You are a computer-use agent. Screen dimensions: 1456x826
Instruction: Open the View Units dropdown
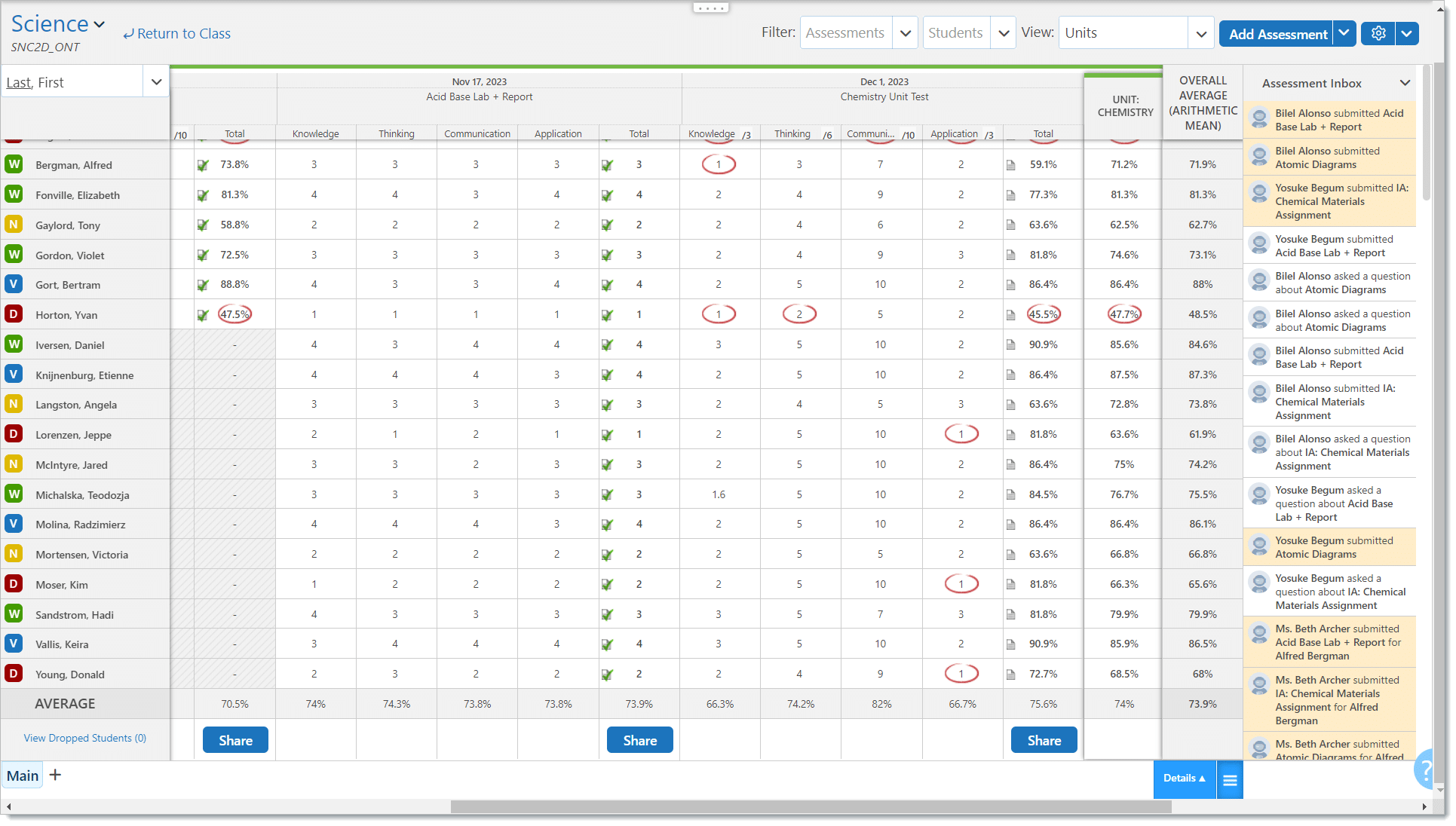click(1200, 33)
